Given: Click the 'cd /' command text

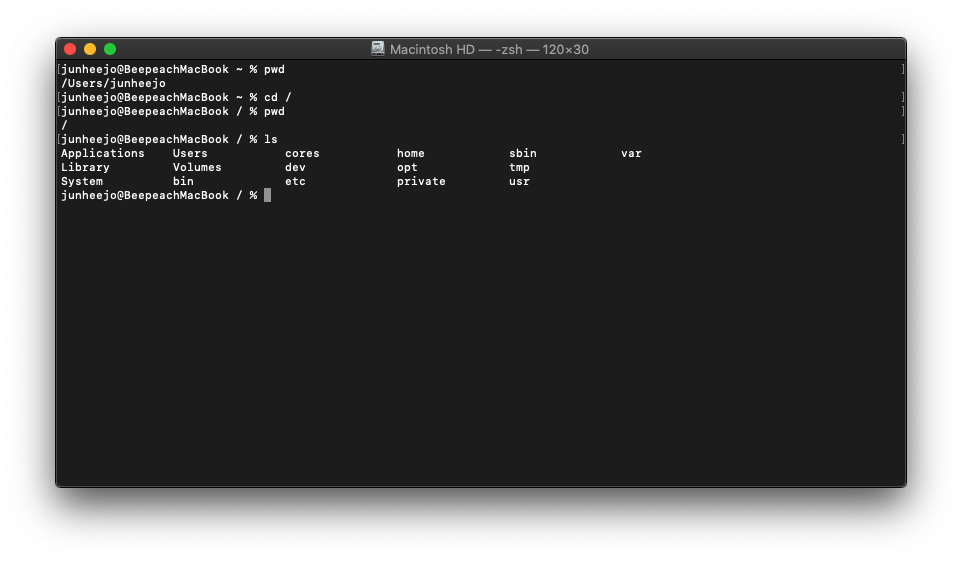Looking at the screenshot, I should pos(277,98).
